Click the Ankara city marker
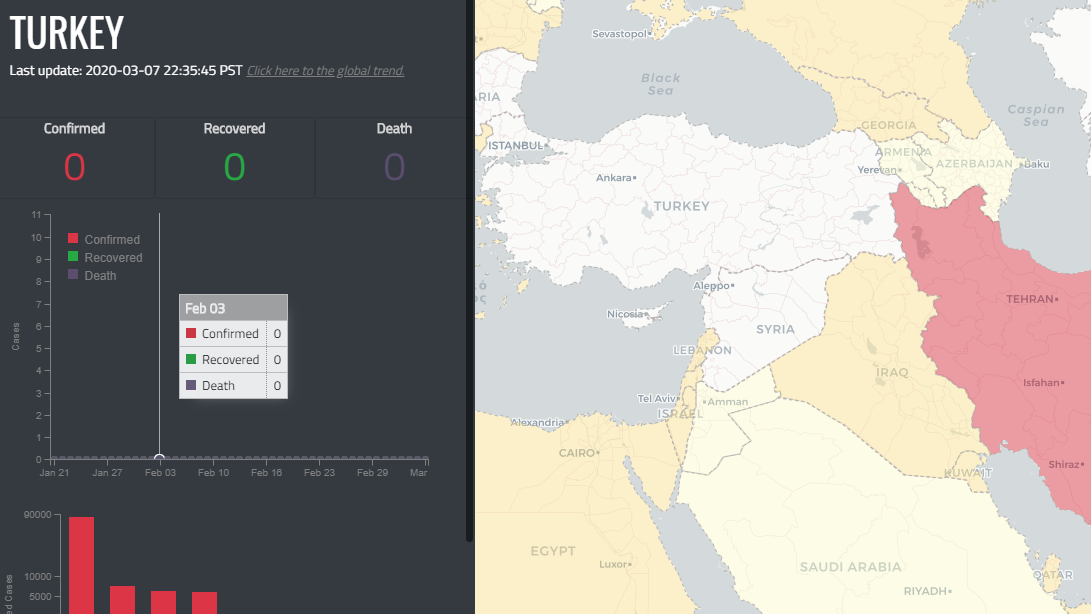1091x614 pixels. point(635,178)
